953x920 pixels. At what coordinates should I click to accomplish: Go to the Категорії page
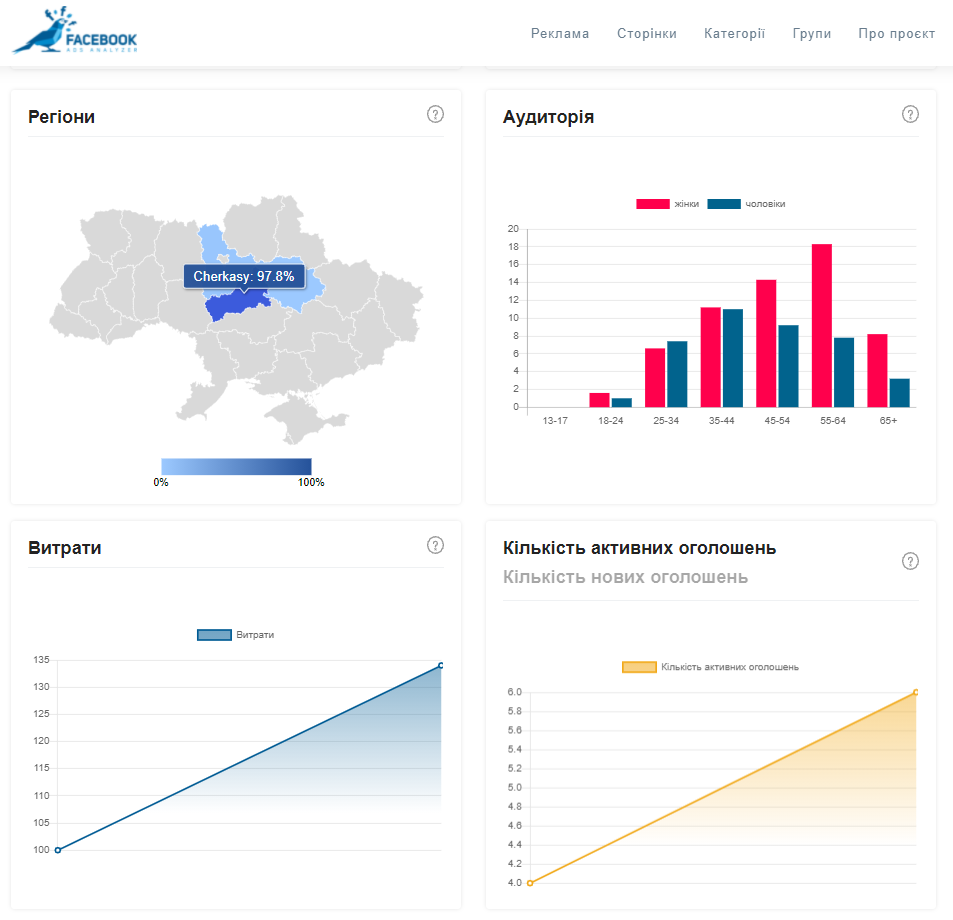pos(734,33)
